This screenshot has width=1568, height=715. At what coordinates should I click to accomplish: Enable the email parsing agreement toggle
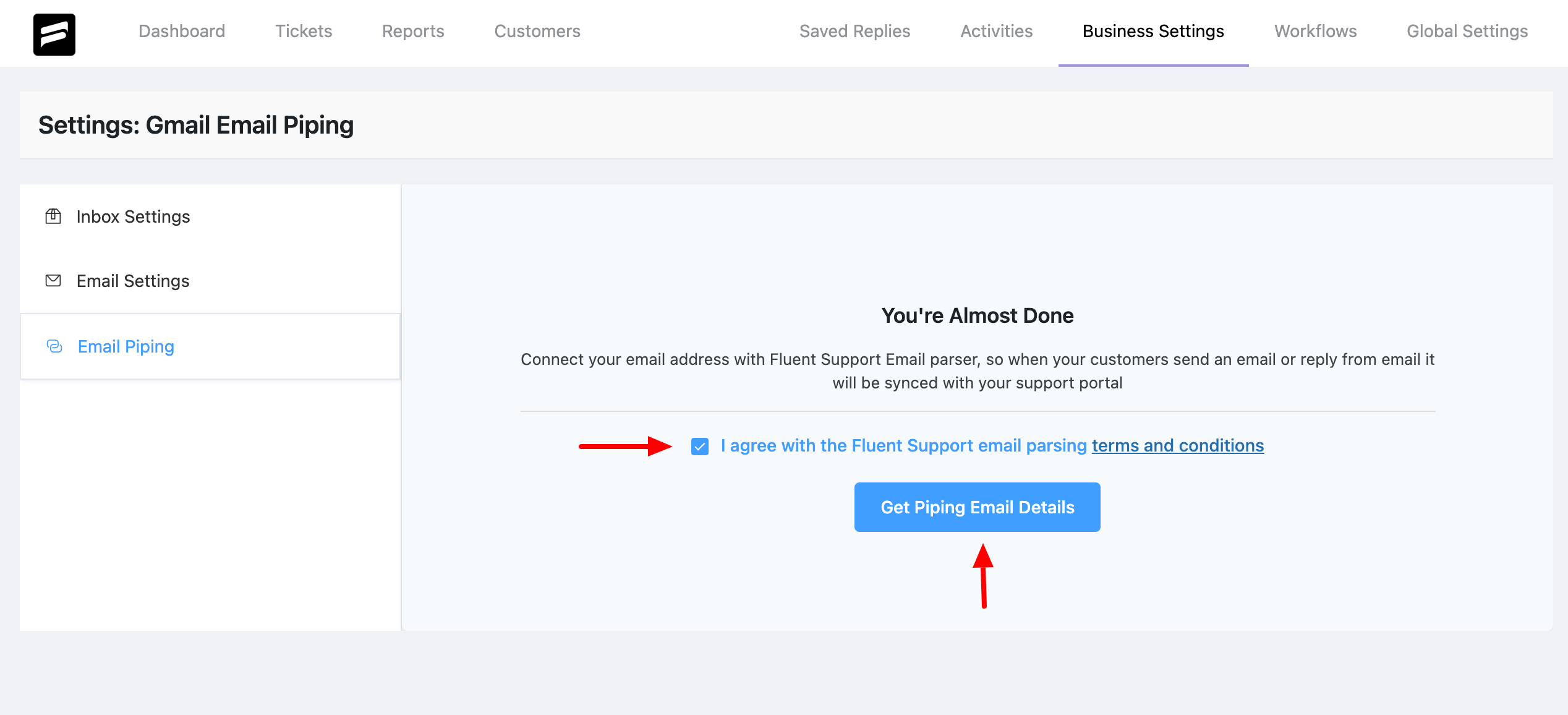700,446
